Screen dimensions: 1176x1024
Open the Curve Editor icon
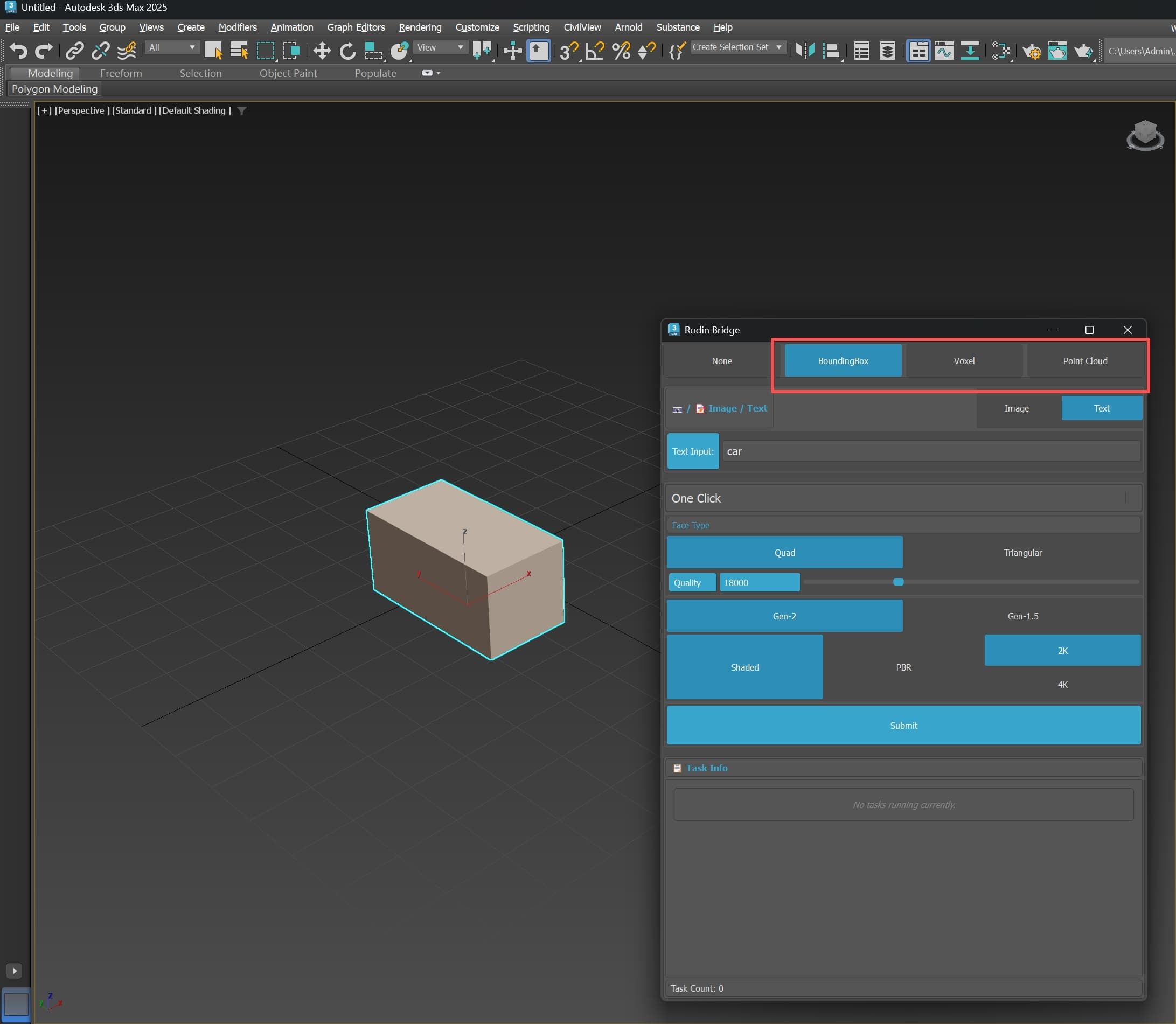(x=944, y=51)
